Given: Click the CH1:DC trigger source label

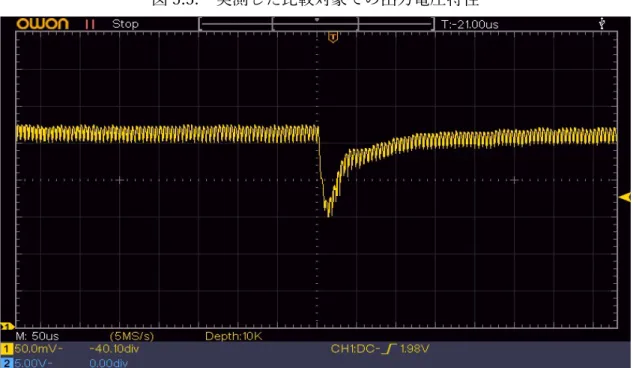Looking at the screenshot, I should [355, 349].
